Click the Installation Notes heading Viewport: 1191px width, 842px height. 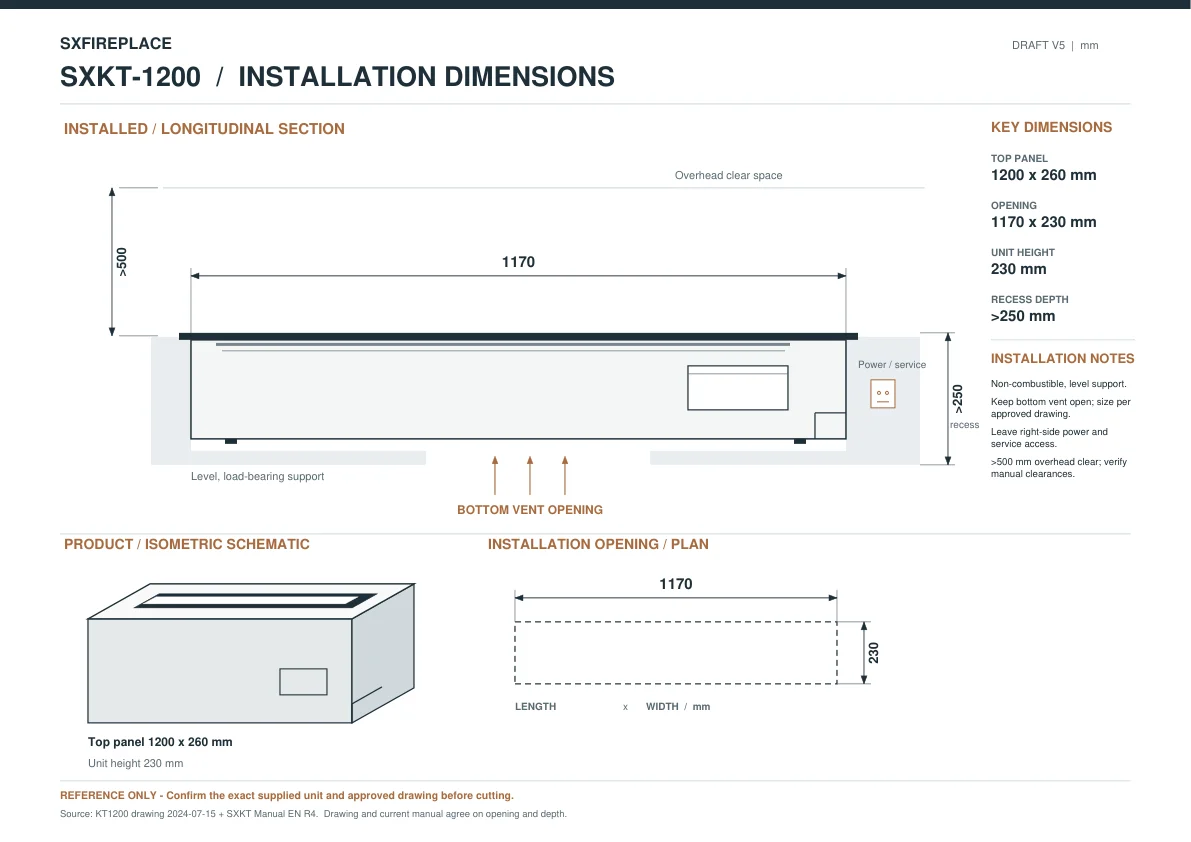1063,358
